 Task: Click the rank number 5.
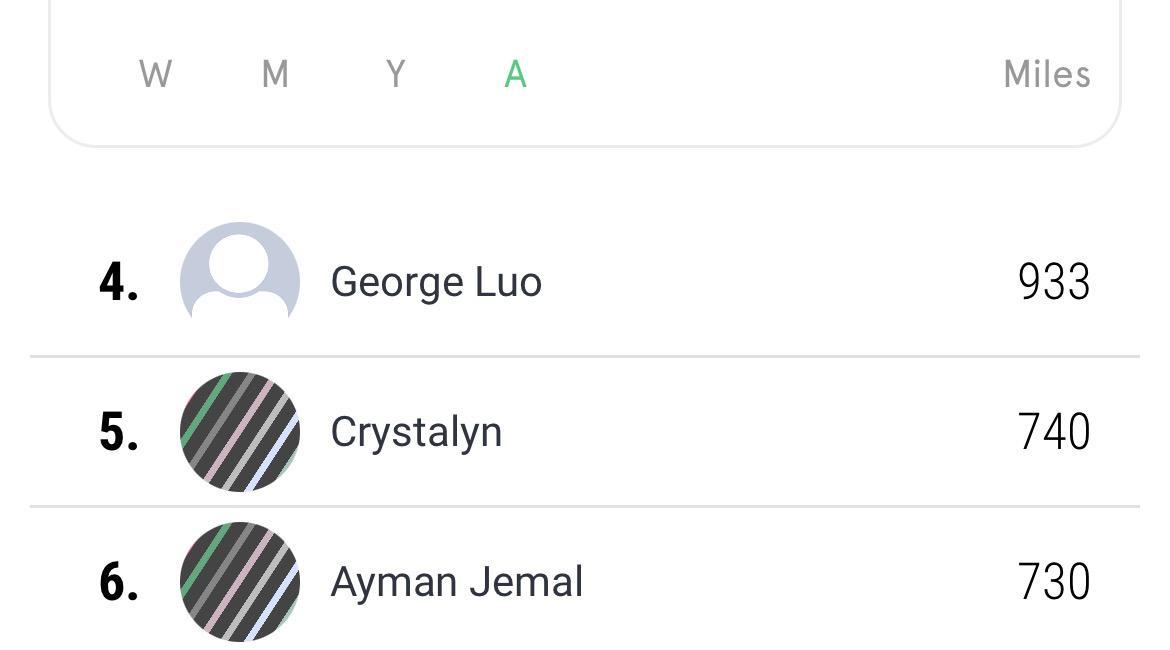point(119,433)
